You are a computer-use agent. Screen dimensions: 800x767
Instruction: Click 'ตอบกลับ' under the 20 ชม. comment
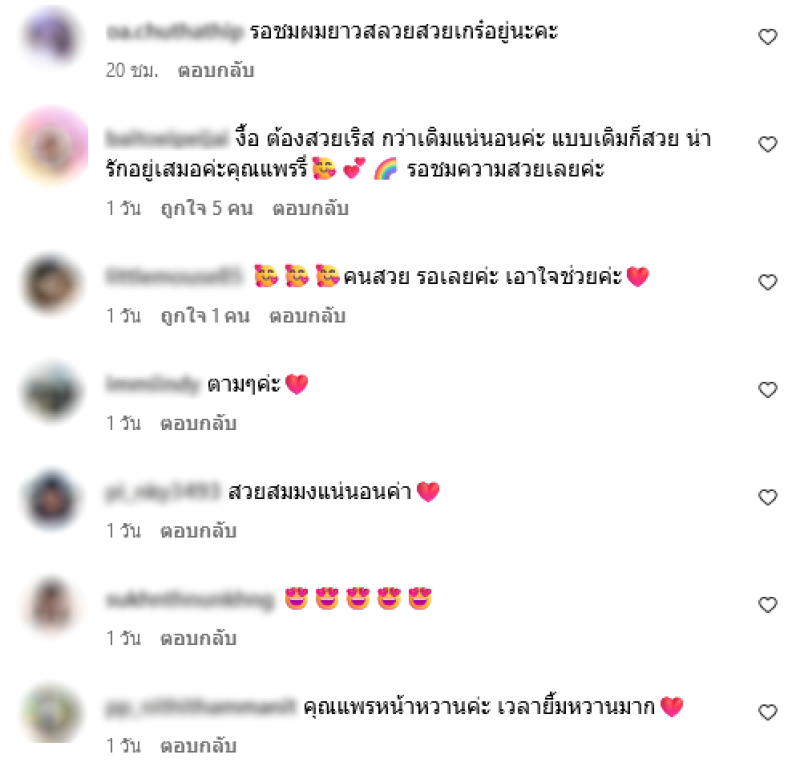216,70
